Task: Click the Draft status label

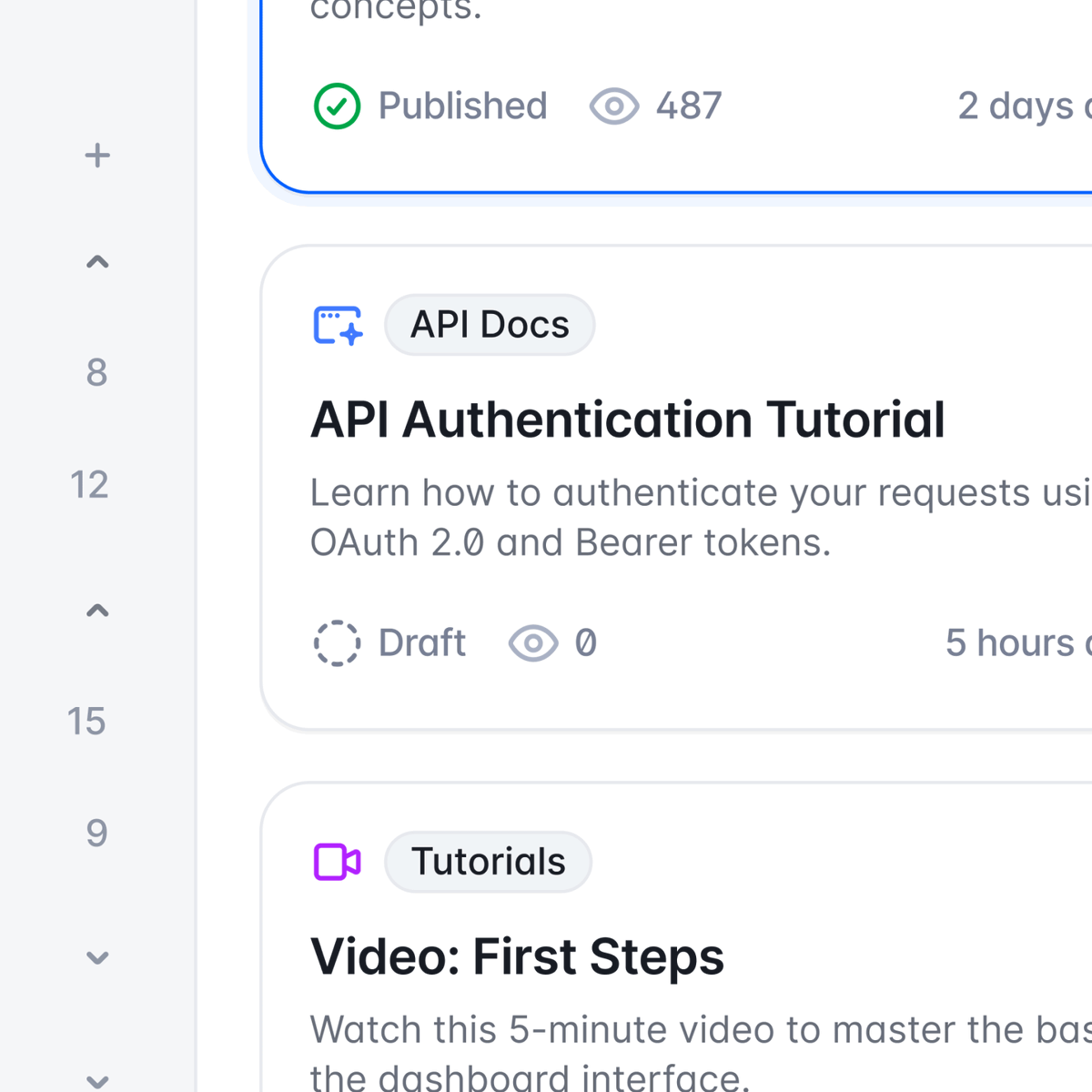Action: click(421, 643)
